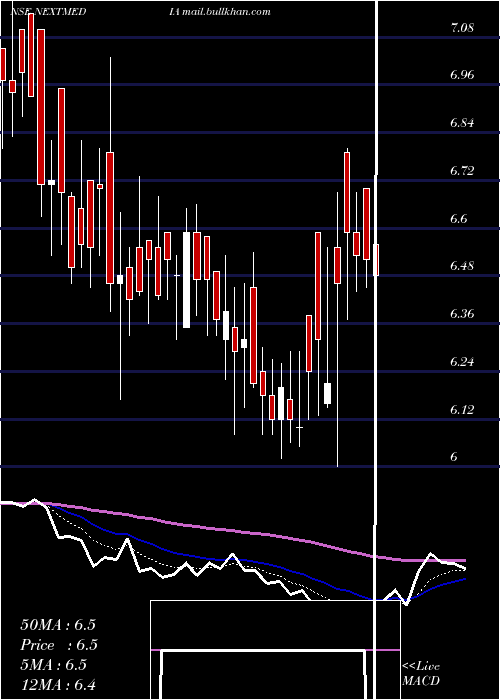Screen dimensions: 500x700
Task: Click the 6.6 price axis label
Action: coord(459,218)
